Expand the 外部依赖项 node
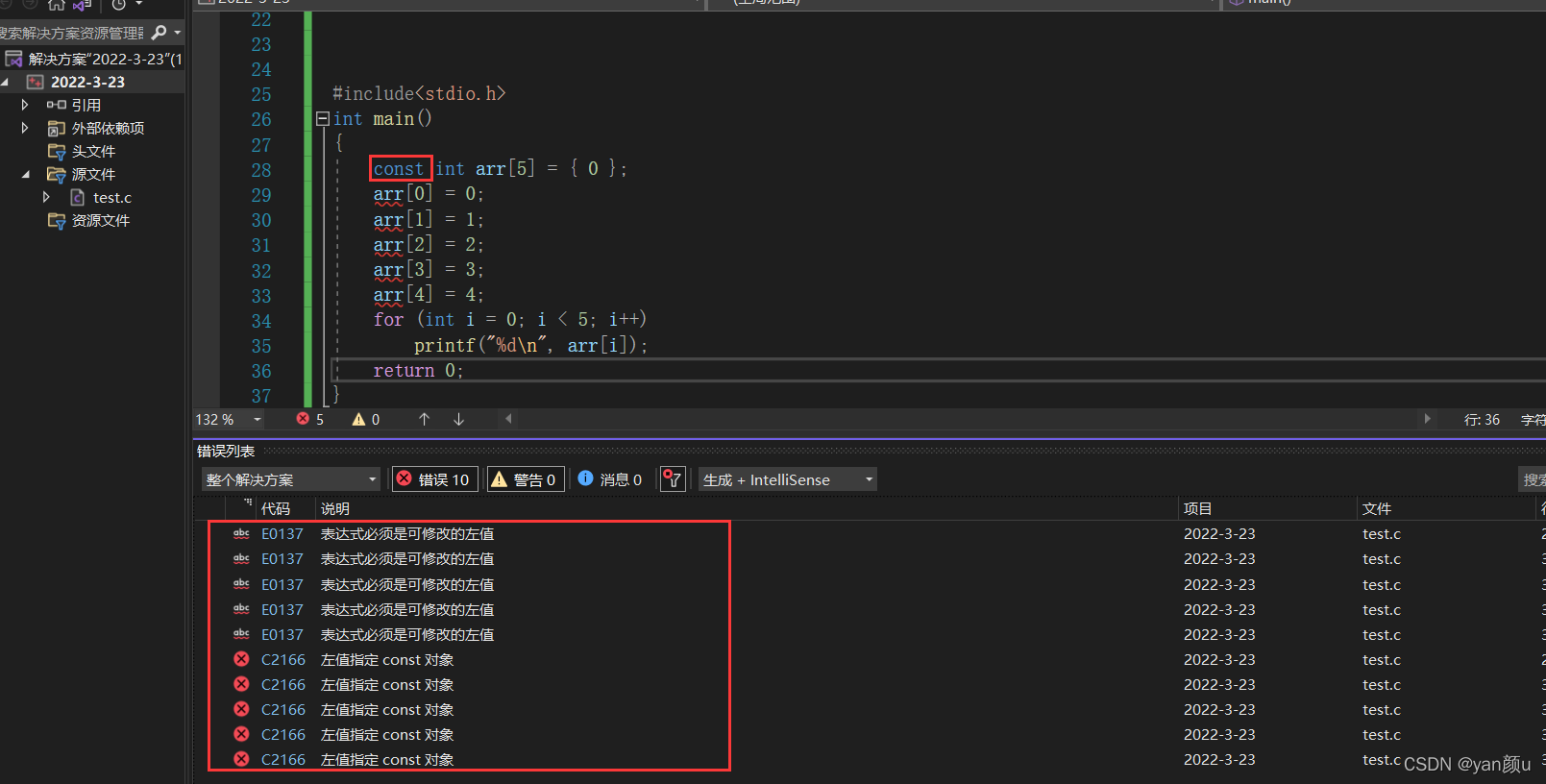 tap(25, 128)
